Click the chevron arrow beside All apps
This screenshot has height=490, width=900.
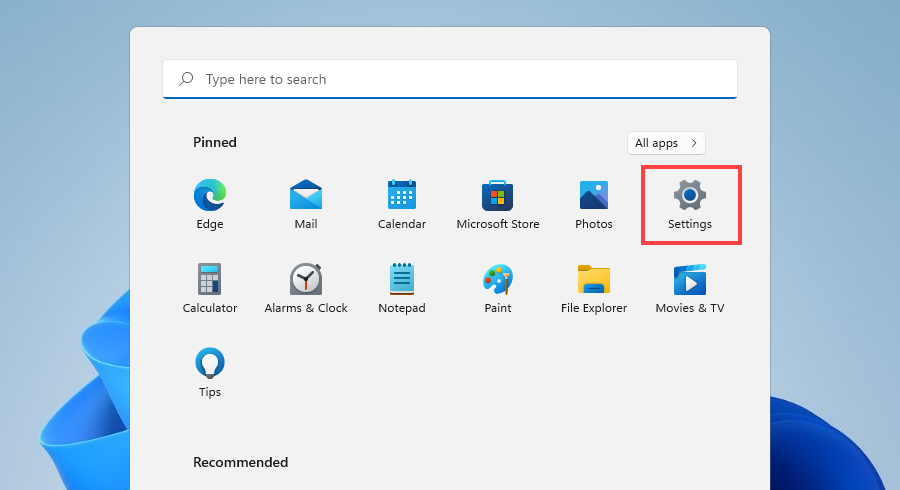[694, 143]
